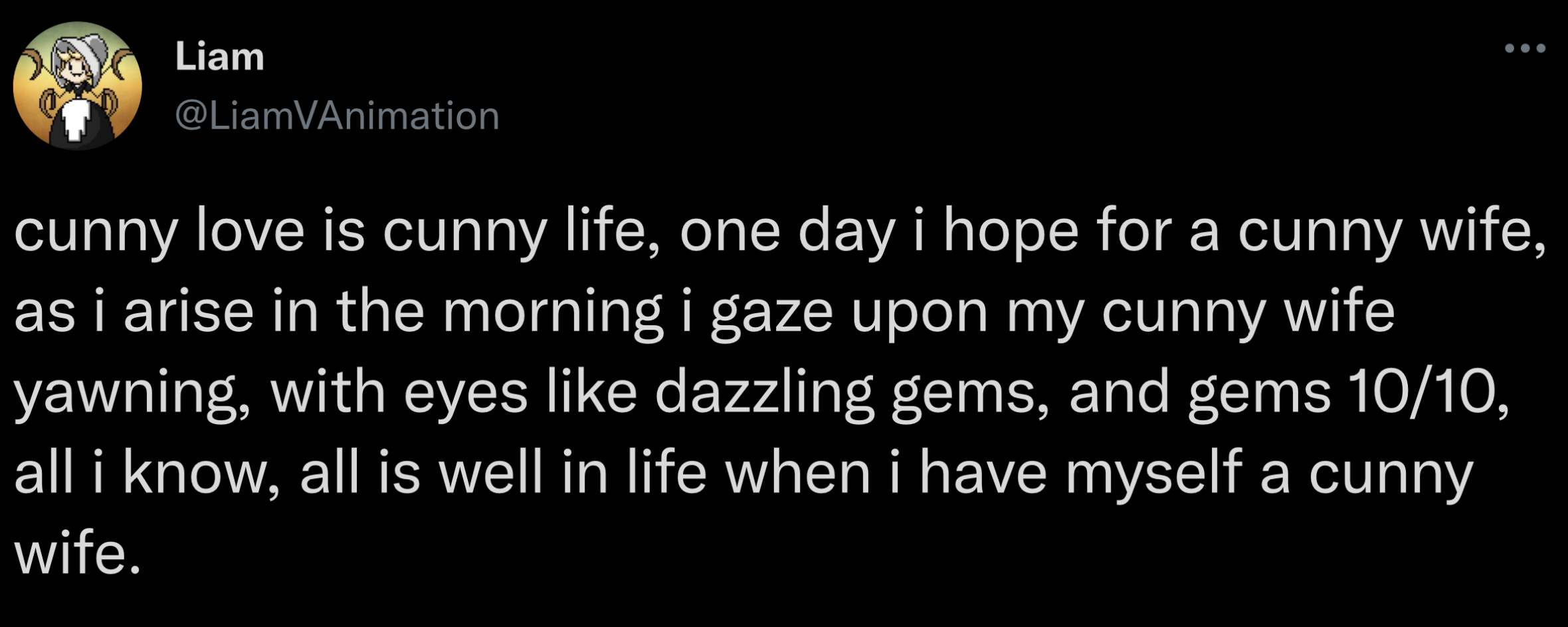Click the @LiamVAnimation handle
Viewport: 1568px width, 627px height.
(x=337, y=116)
